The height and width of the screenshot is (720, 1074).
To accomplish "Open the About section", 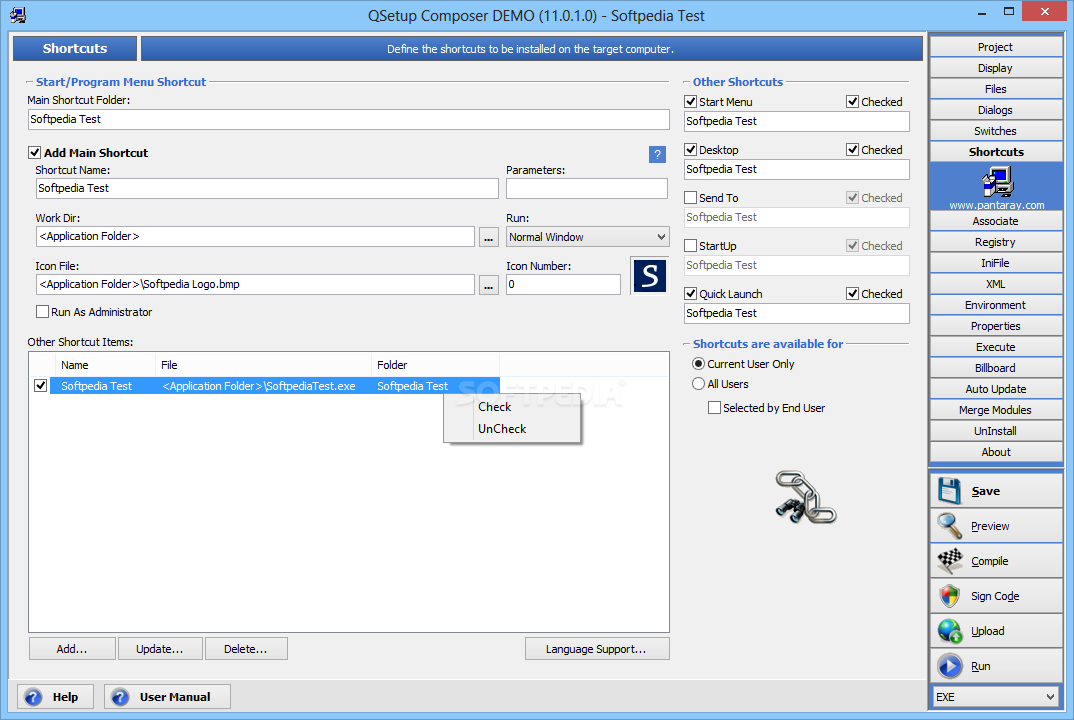I will (995, 452).
